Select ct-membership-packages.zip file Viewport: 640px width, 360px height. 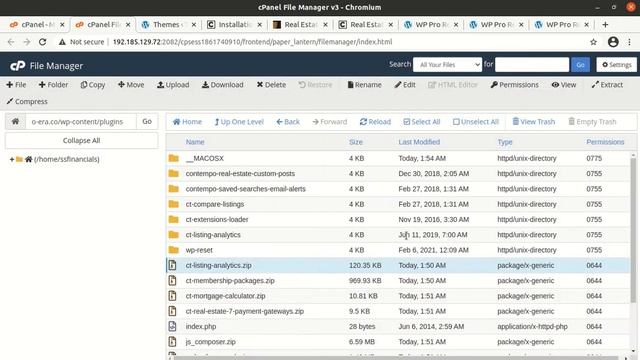point(230,281)
